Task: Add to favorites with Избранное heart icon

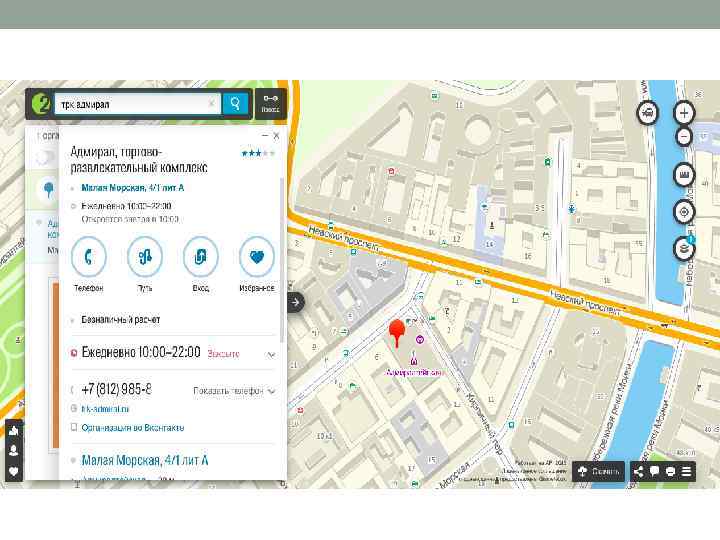Action: [x=257, y=256]
